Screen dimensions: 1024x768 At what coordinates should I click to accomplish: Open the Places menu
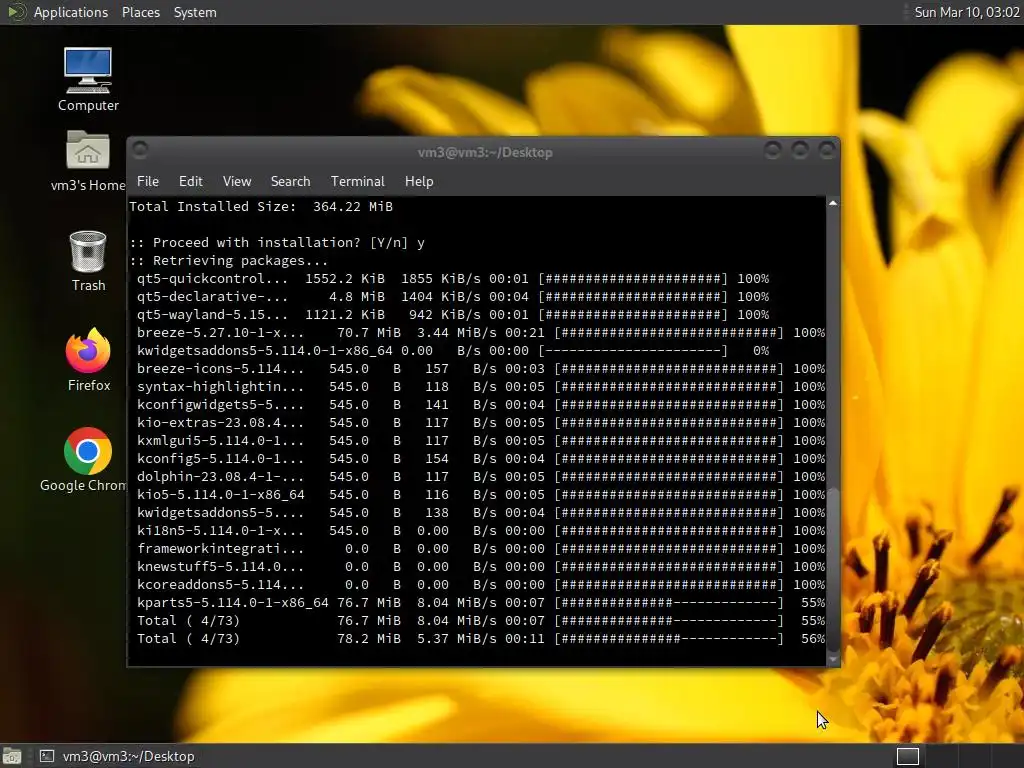coord(140,12)
